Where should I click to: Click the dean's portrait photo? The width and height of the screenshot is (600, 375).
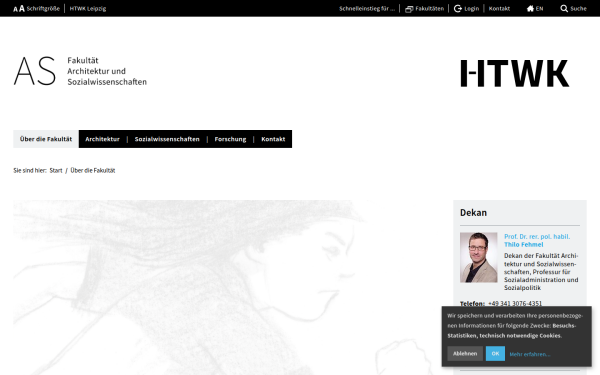479,258
